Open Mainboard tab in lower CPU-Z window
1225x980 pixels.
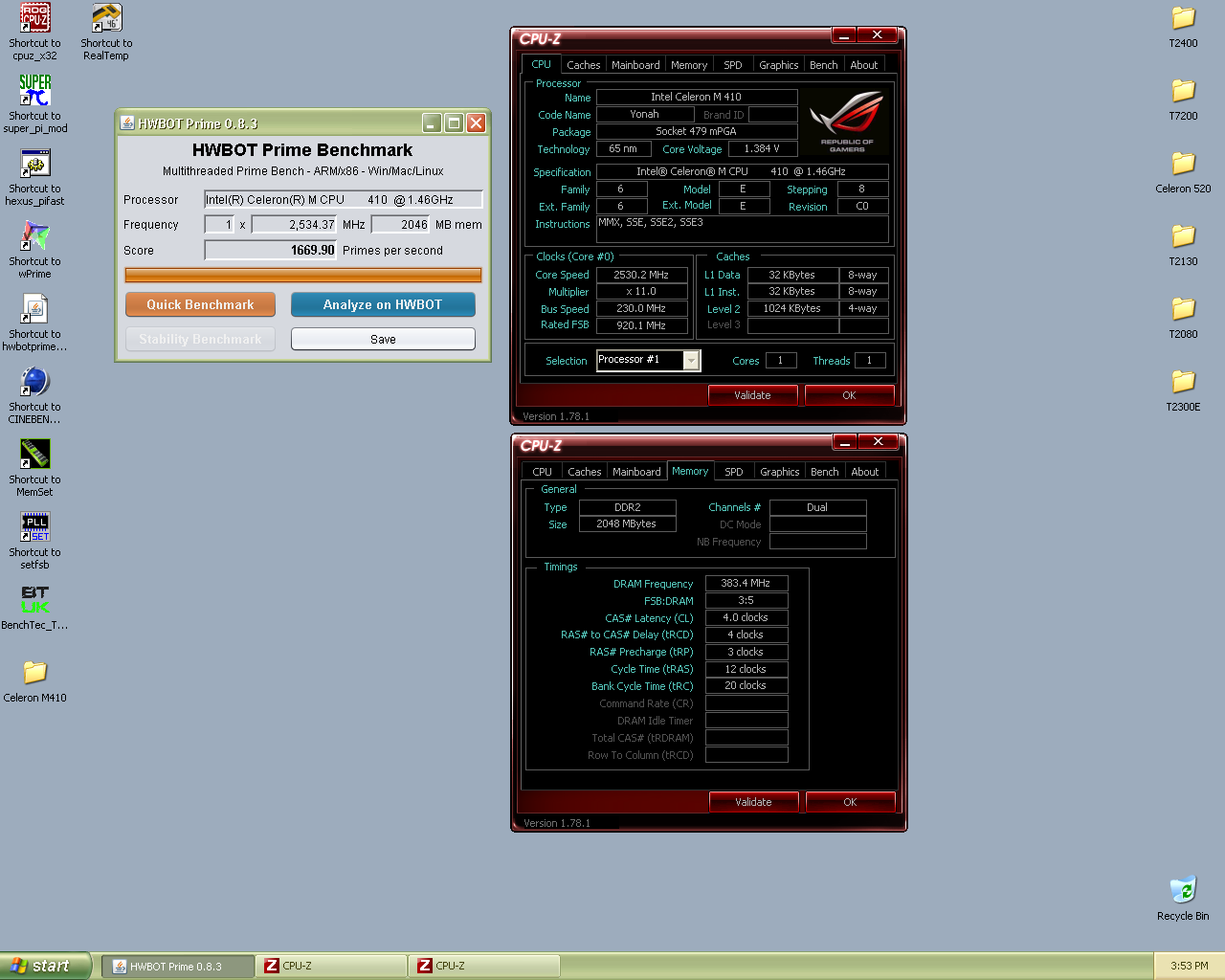coord(636,472)
